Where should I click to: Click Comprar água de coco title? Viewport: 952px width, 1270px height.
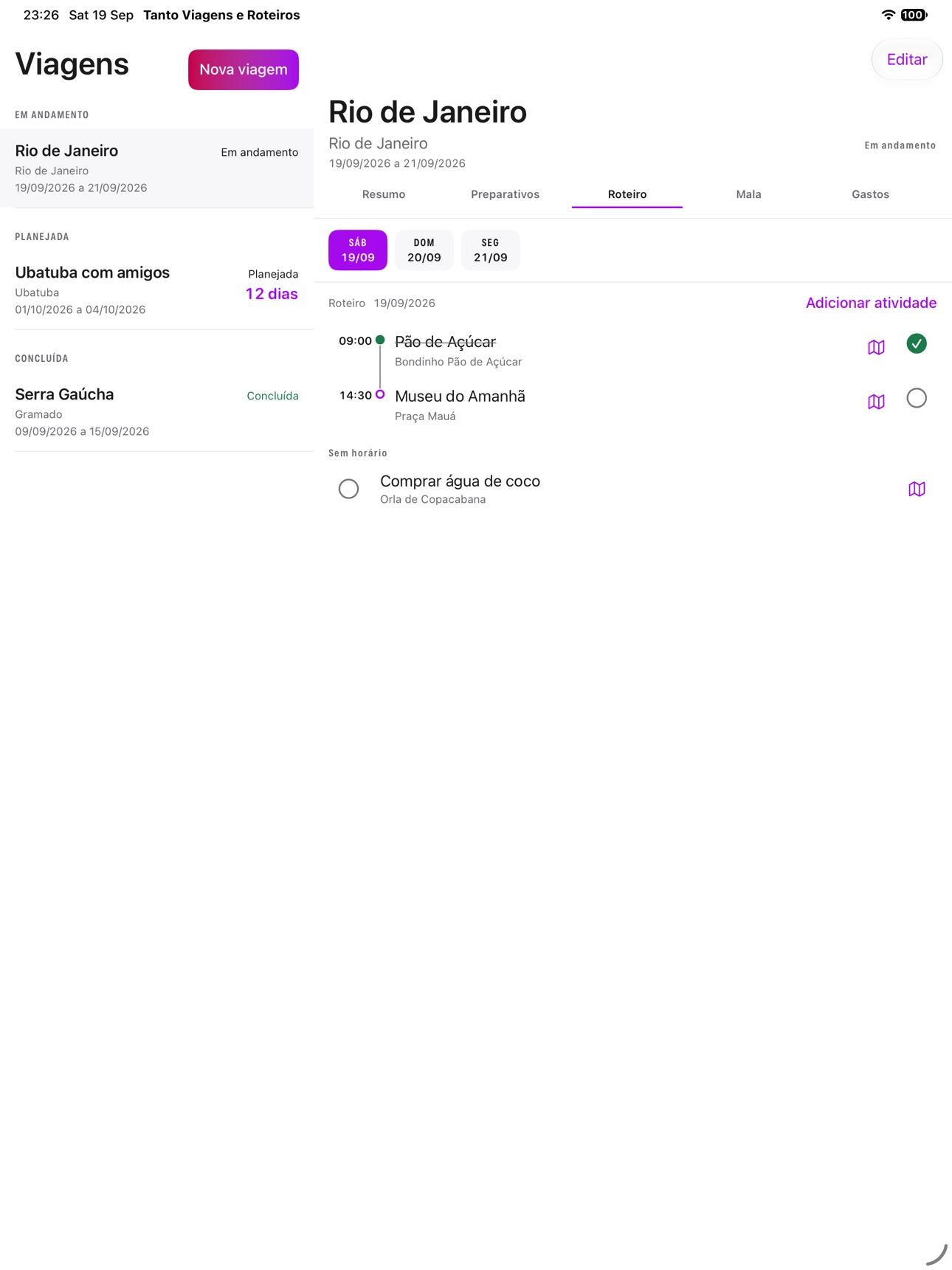coord(460,481)
